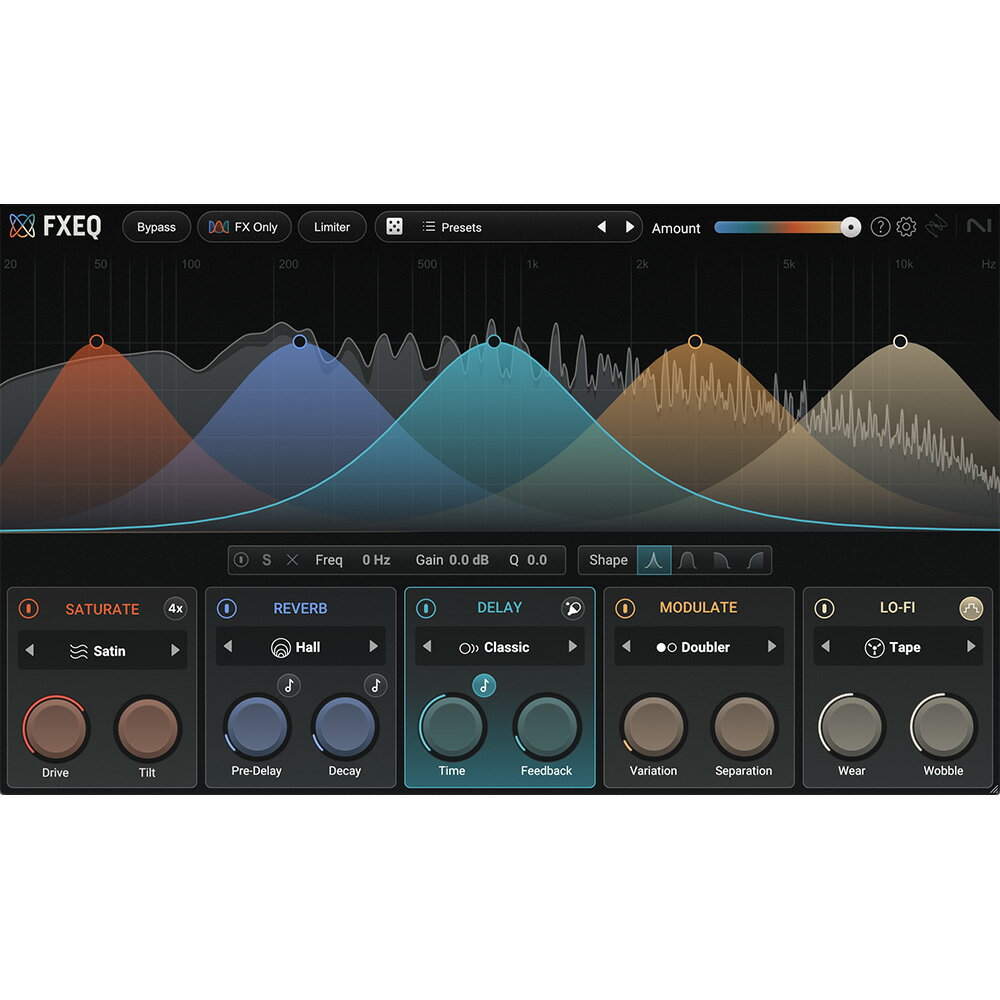The height and width of the screenshot is (1000, 1000).
Task: Select the bell filter shape icon
Action: pos(654,560)
